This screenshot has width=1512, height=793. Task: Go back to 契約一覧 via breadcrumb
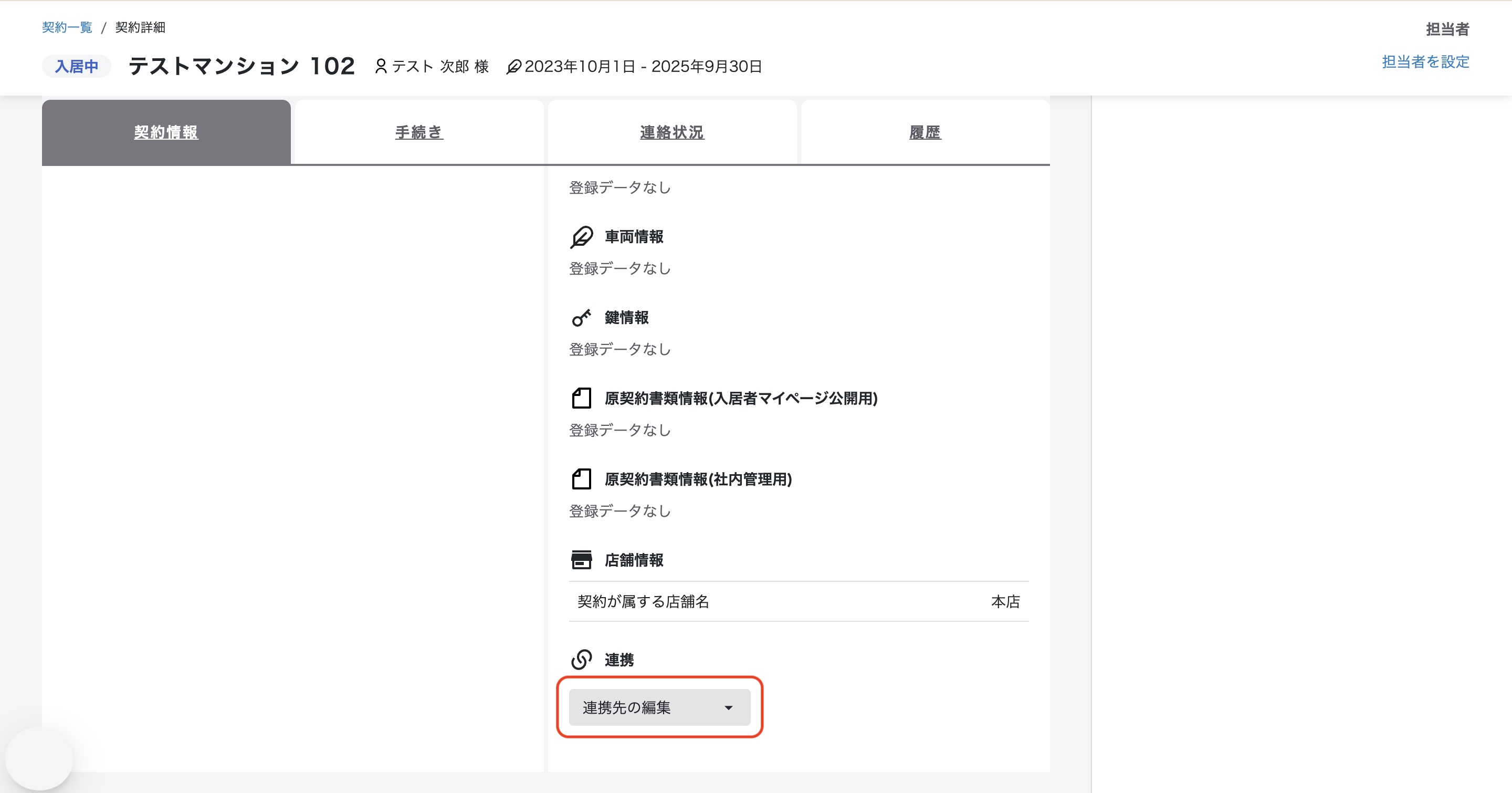click(68, 28)
